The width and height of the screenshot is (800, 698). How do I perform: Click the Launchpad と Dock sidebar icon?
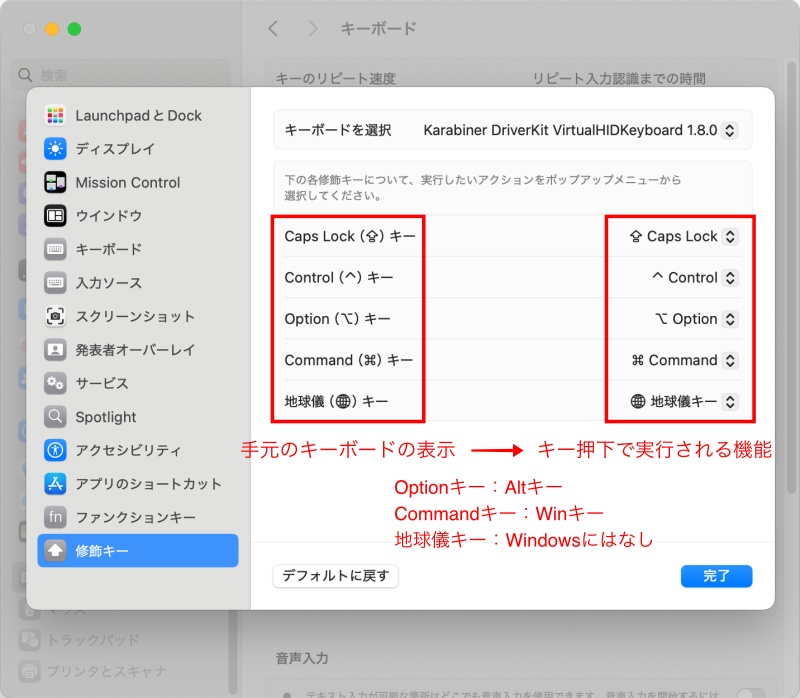56,116
